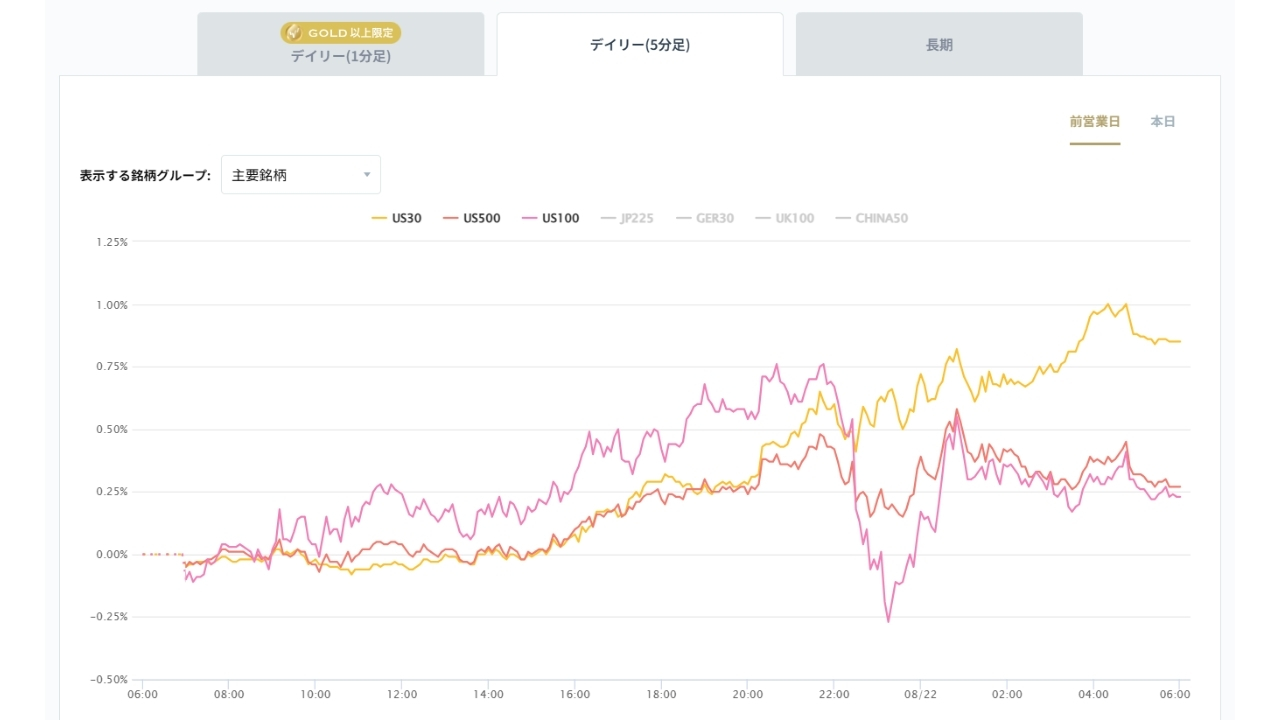Click the 22:00 x-axis time label
The image size is (1280, 720).
click(834, 694)
